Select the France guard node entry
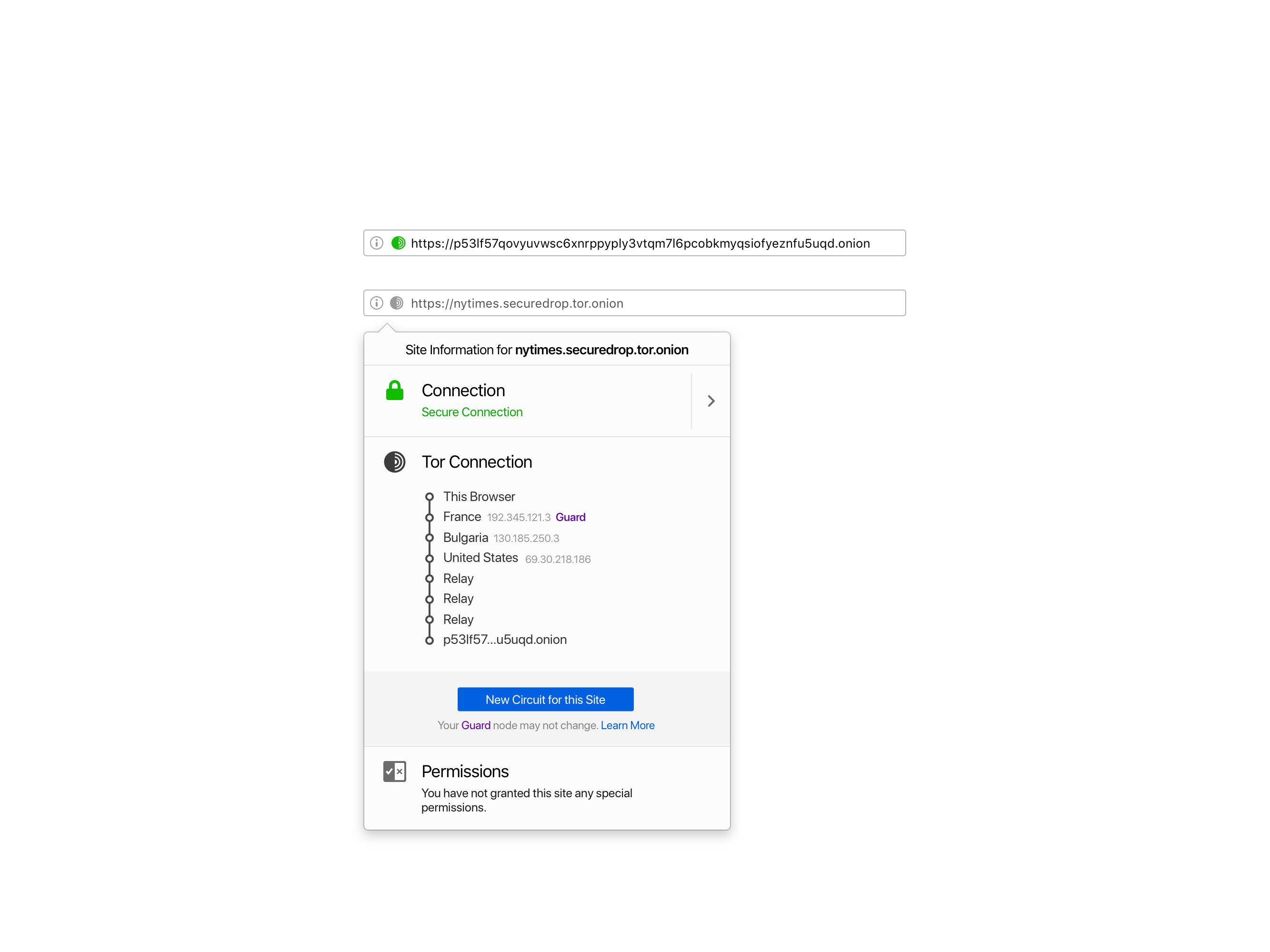 click(462, 517)
